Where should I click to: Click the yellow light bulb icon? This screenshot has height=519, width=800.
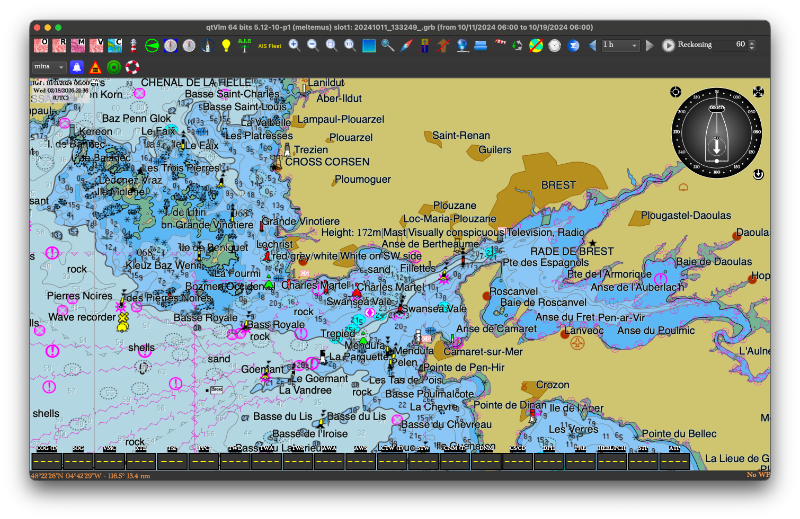coord(226,45)
